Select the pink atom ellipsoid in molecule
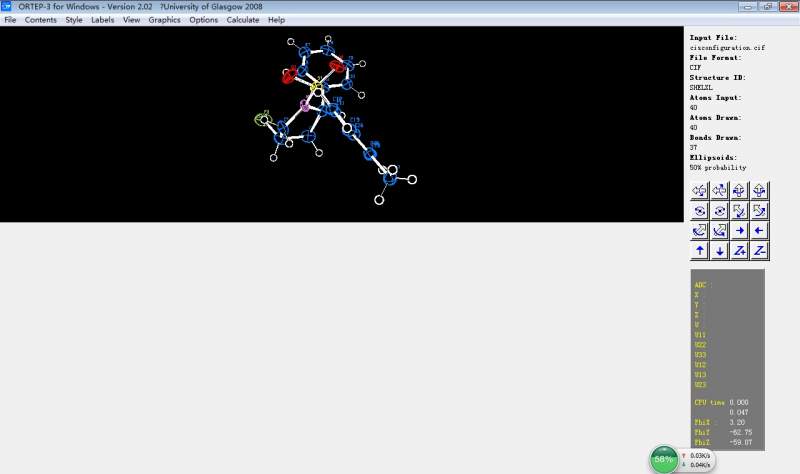Screen dimensions: 800x474 (x=305, y=106)
